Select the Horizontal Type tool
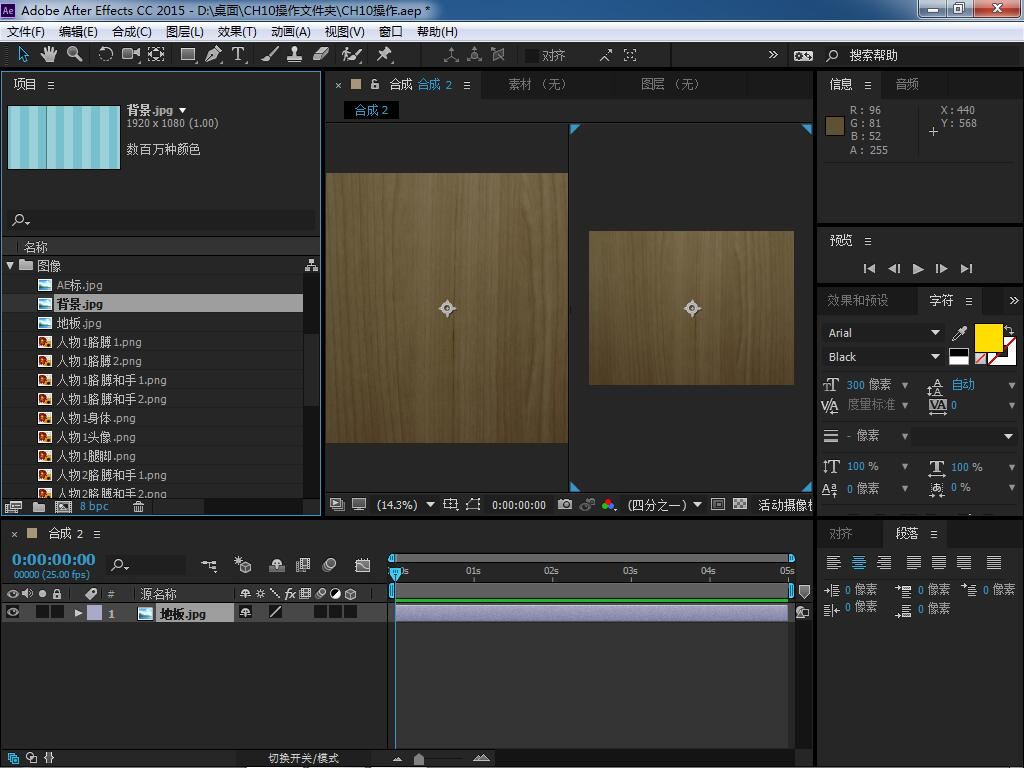 pos(238,55)
